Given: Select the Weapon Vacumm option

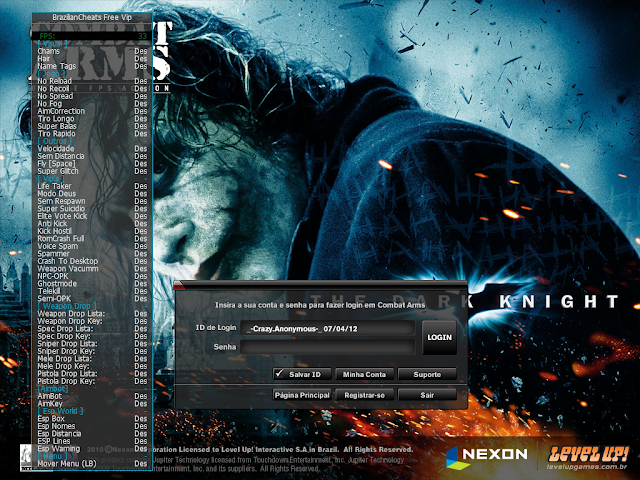Looking at the screenshot, I should tap(92, 269).
